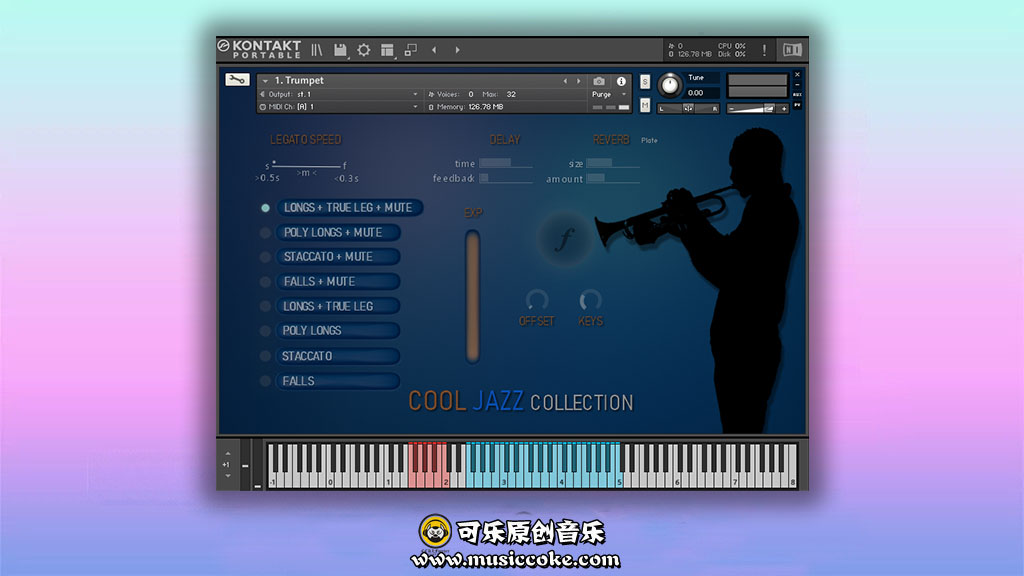Viewport: 1024px width, 576px height.
Task: Adjust the reverb size slider
Action: click(613, 163)
